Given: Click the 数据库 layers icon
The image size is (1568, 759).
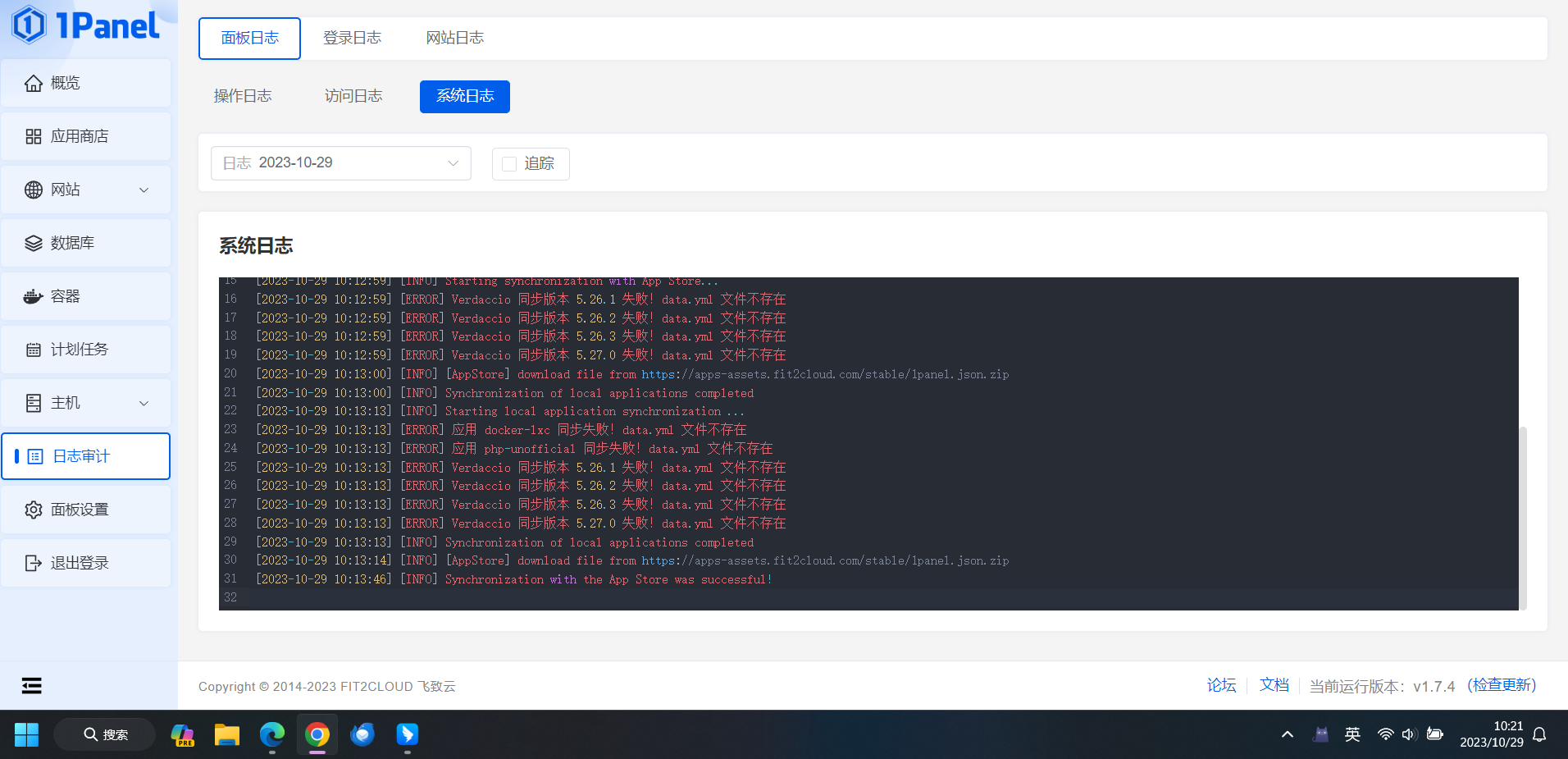Looking at the screenshot, I should pos(34,243).
